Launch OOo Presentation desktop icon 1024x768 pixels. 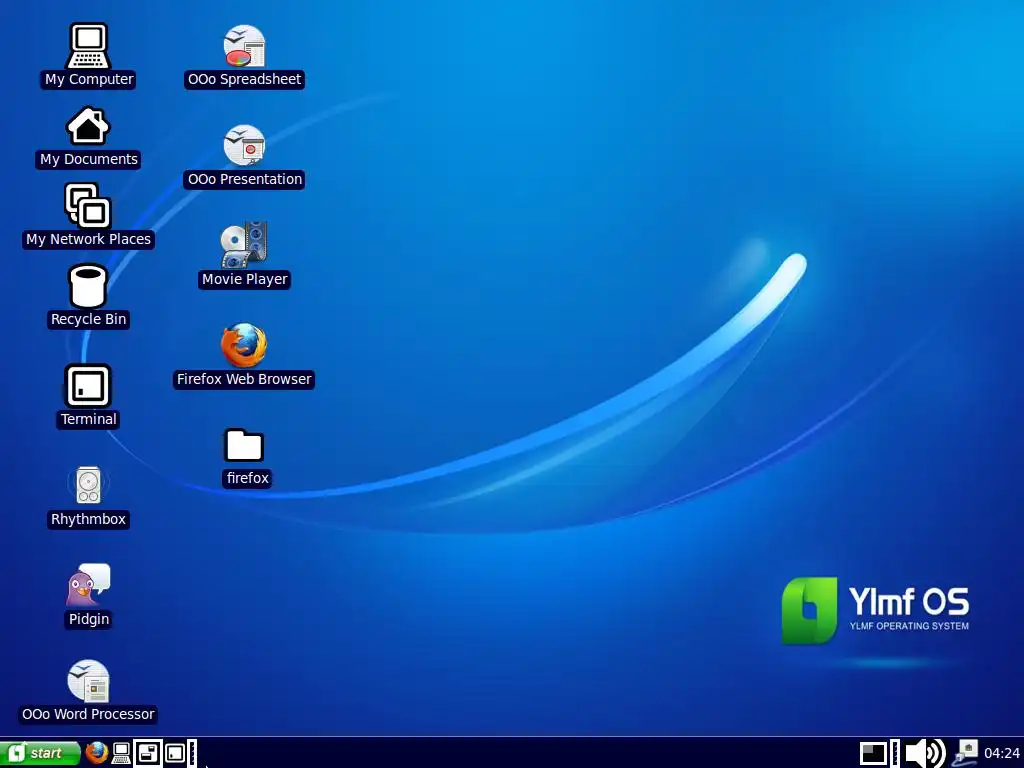244,145
